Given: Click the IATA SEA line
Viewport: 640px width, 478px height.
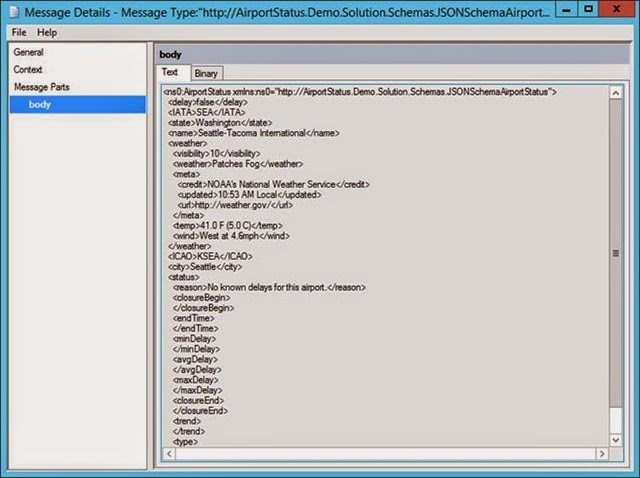Looking at the screenshot, I should click(x=207, y=112).
